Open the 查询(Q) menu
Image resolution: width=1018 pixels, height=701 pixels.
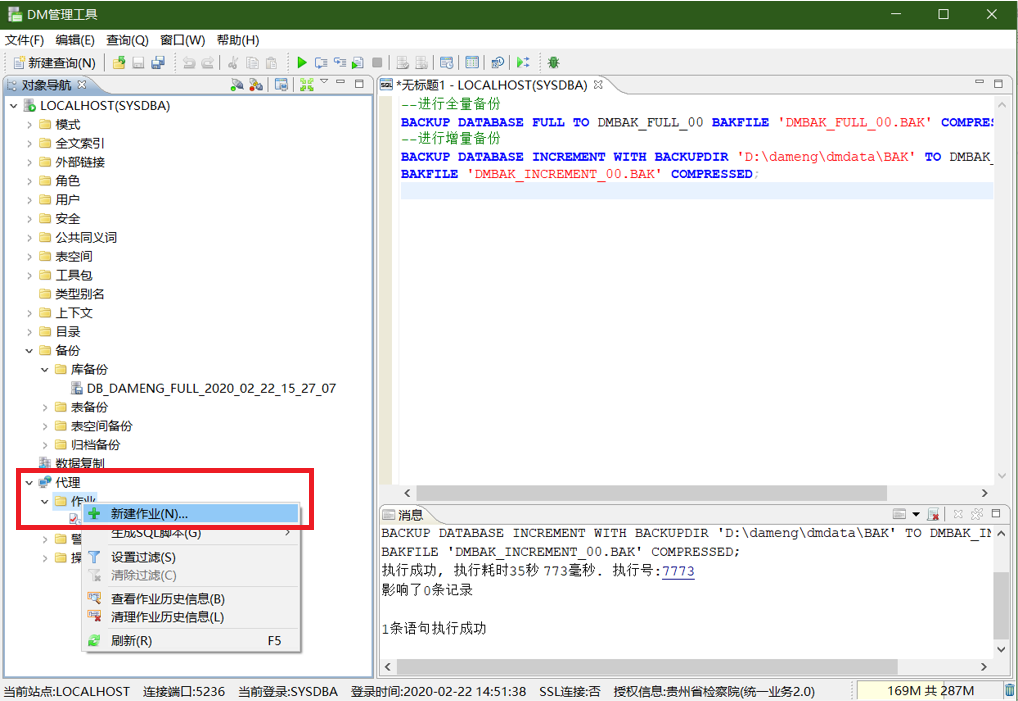[x=127, y=40]
